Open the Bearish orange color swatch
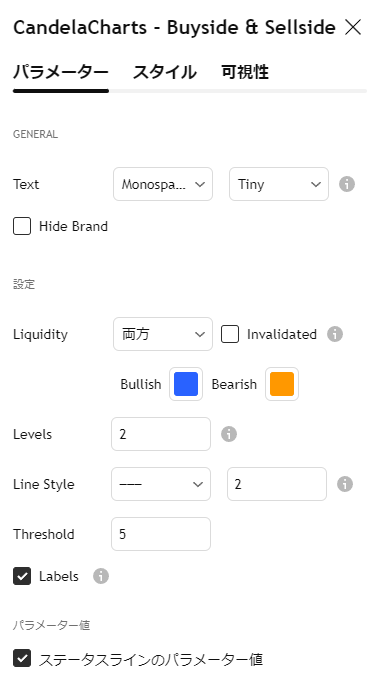 tap(282, 384)
